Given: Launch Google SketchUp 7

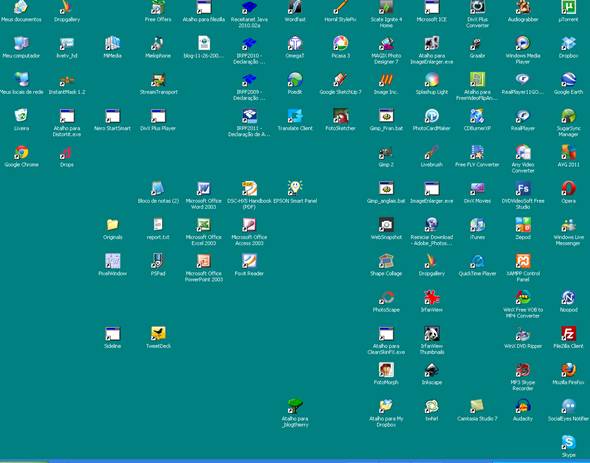Looking at the screenshot, I should click(340, 79).
